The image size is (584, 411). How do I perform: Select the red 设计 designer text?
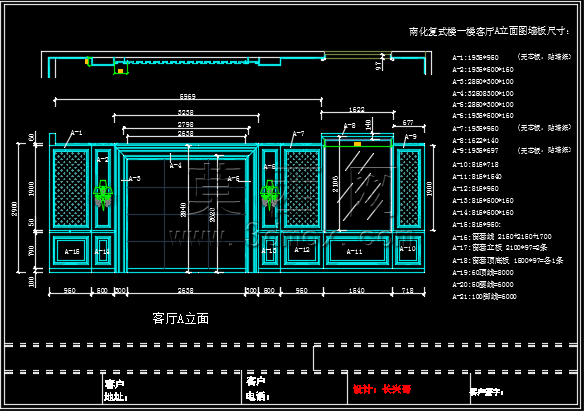[382, 389]
